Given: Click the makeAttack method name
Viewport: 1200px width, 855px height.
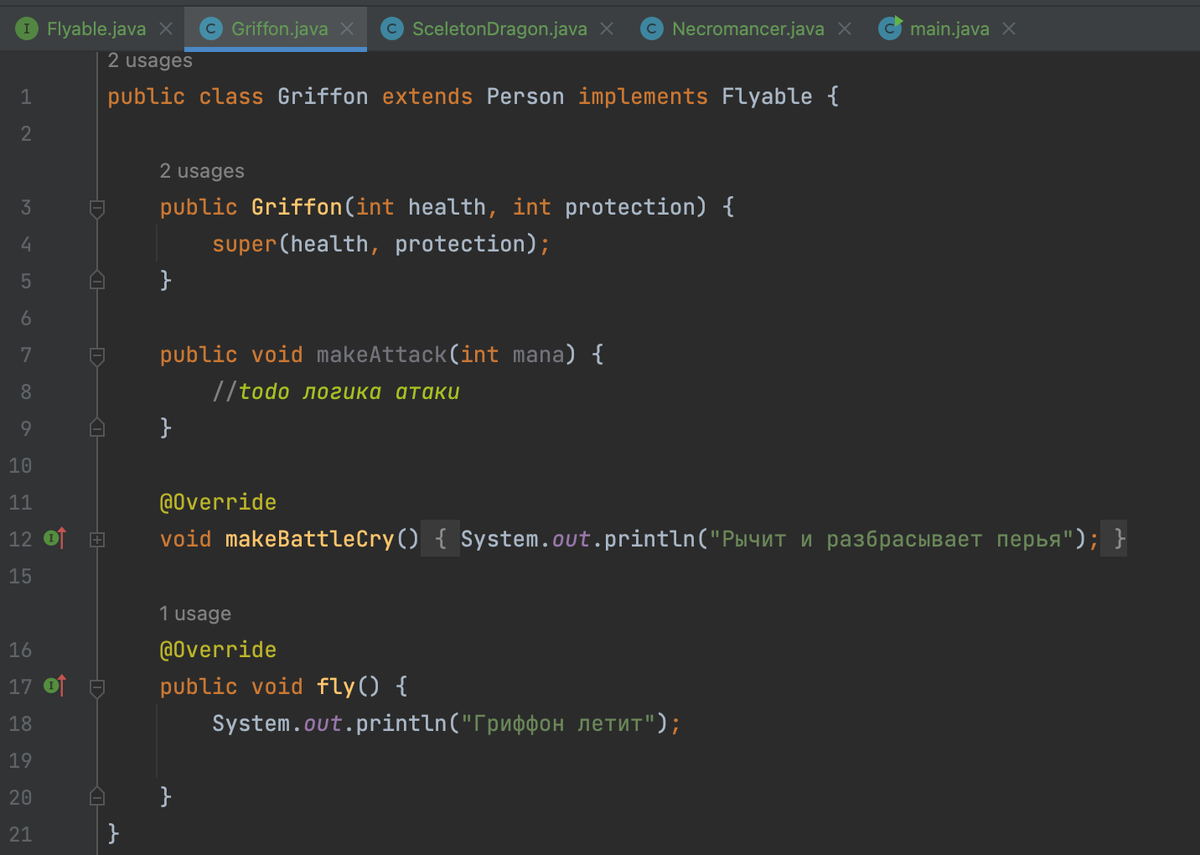Looking at the screenshot, I should tap(382, 354).
